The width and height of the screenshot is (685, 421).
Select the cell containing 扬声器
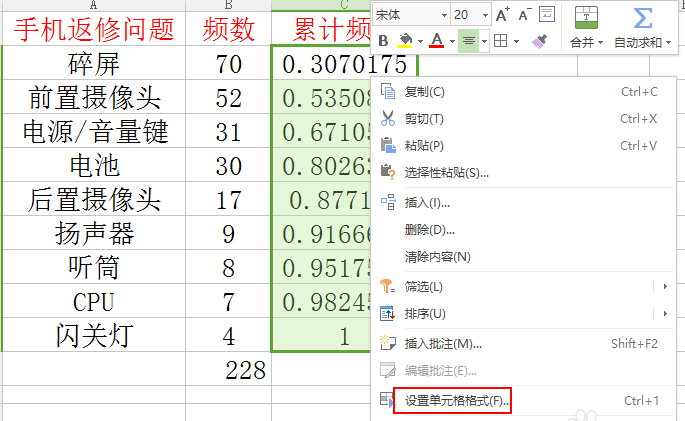tap(94, 233)
